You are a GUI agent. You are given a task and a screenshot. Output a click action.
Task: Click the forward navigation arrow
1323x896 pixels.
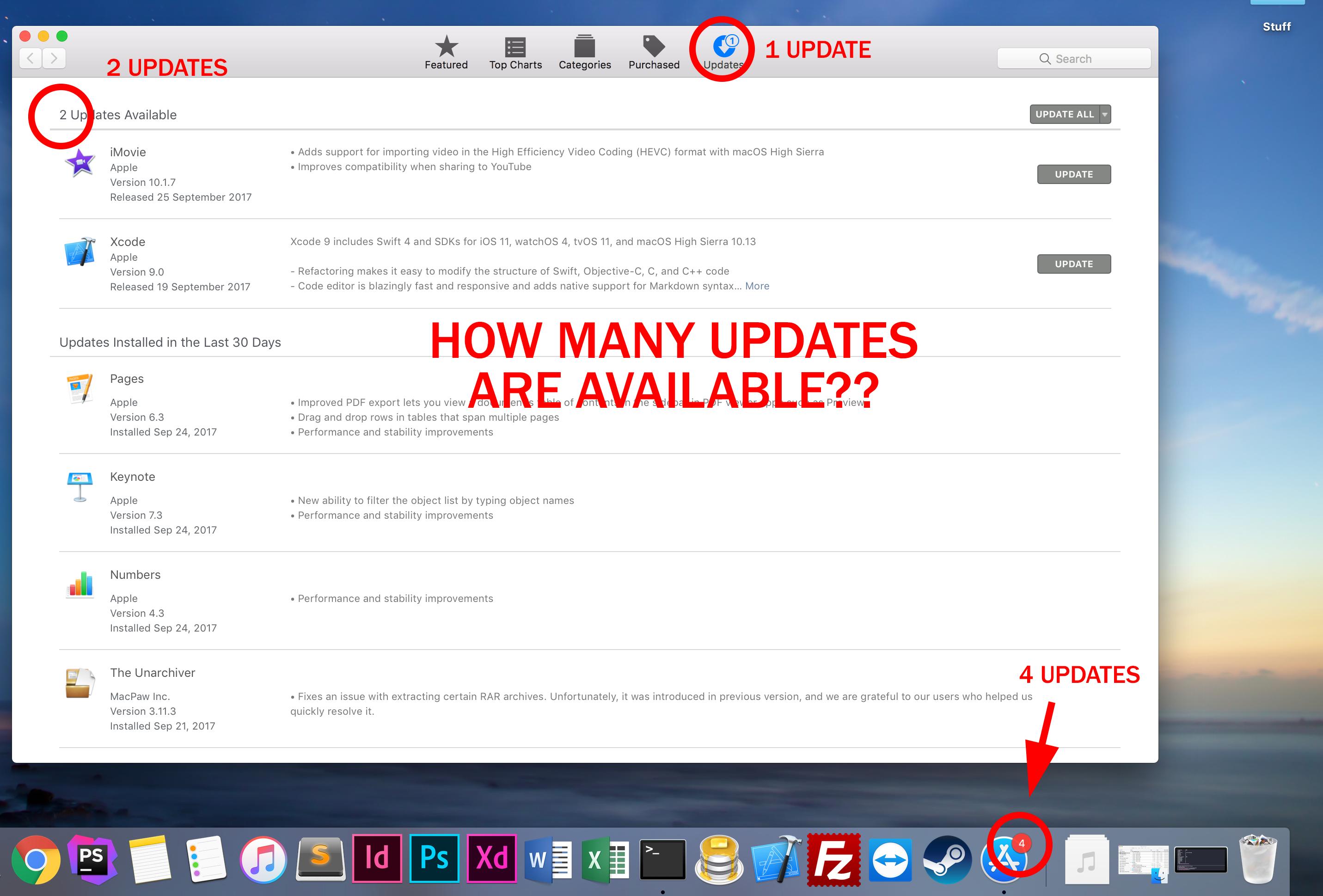tap(54, 58)
